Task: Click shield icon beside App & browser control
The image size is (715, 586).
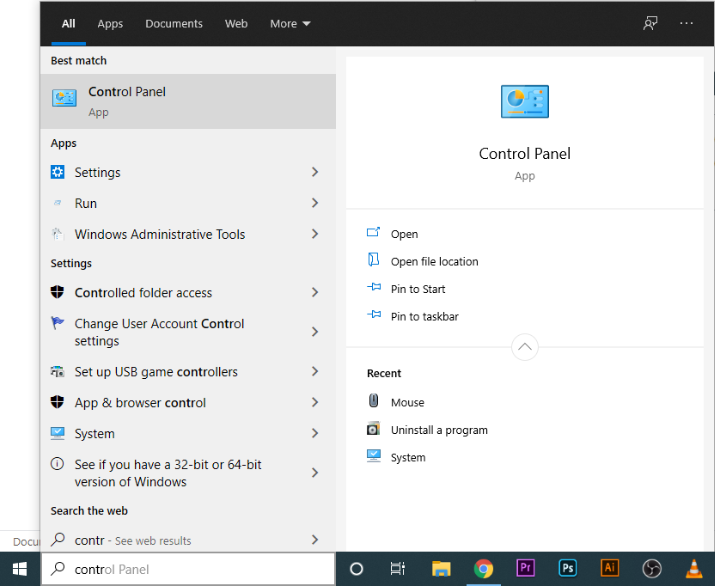Action: click(57, 402)
